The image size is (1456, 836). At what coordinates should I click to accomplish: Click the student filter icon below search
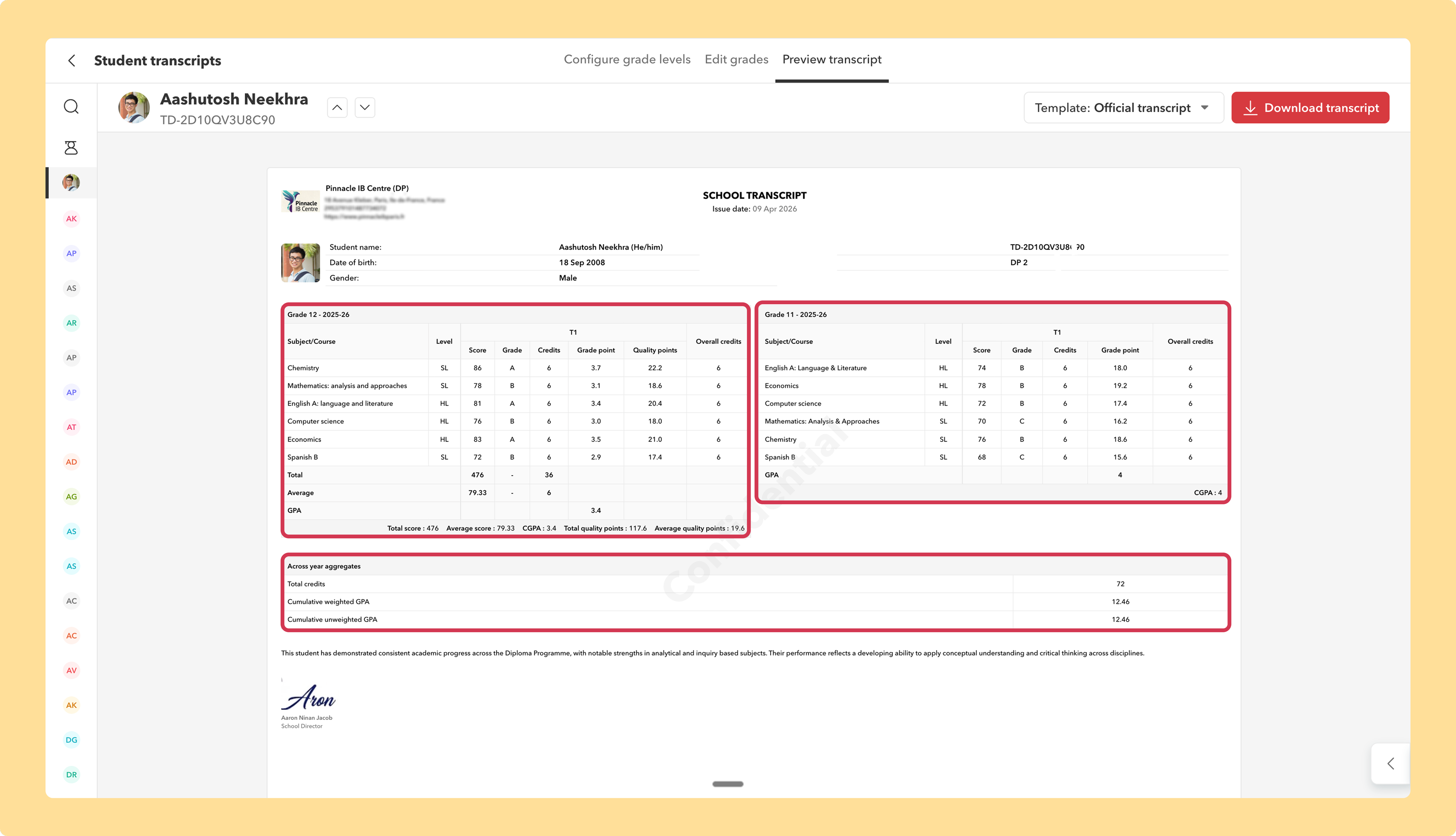point(71,148)
